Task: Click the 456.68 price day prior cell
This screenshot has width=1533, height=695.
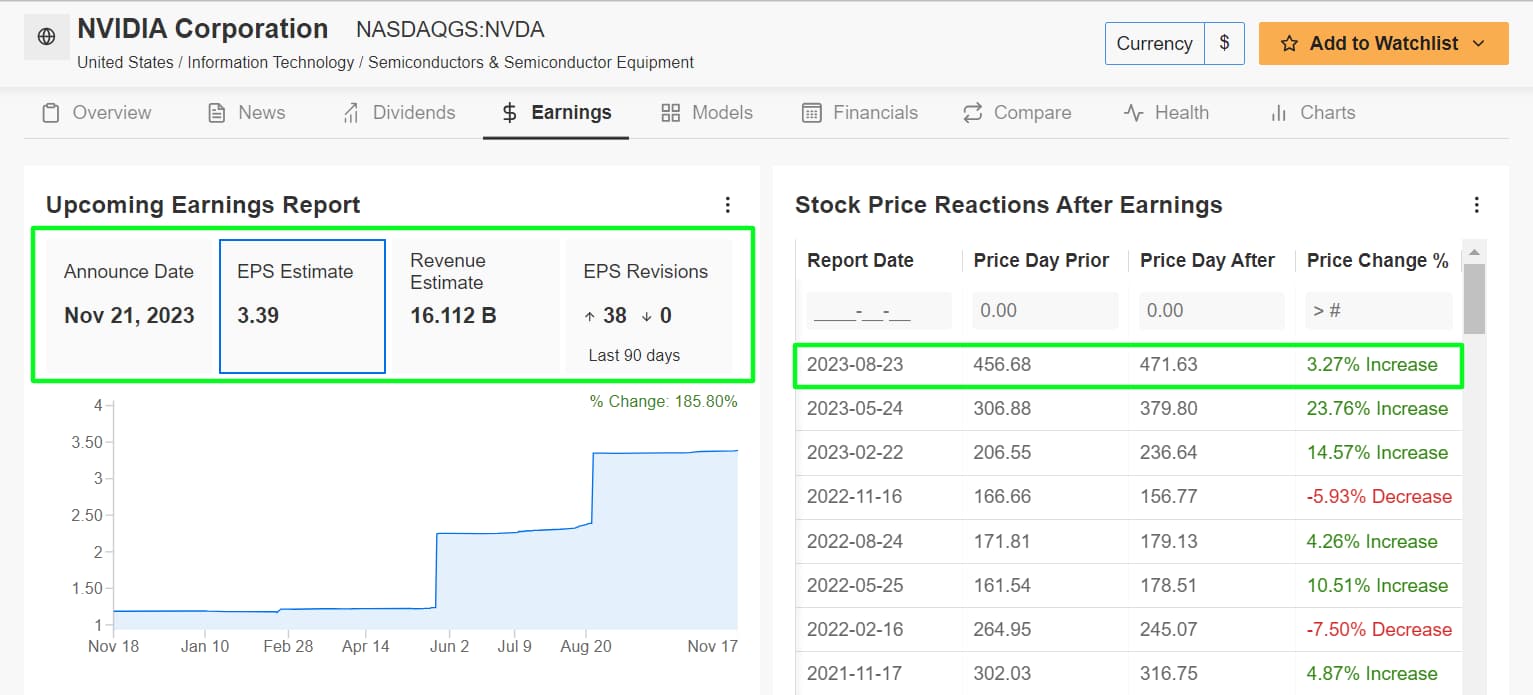Action: [1002, 365]
